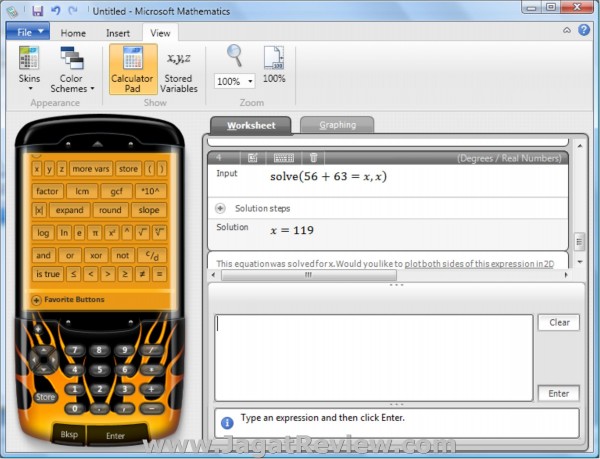
Task: Reset zoom with 100% page icon
Action: (x=274, y=64)
